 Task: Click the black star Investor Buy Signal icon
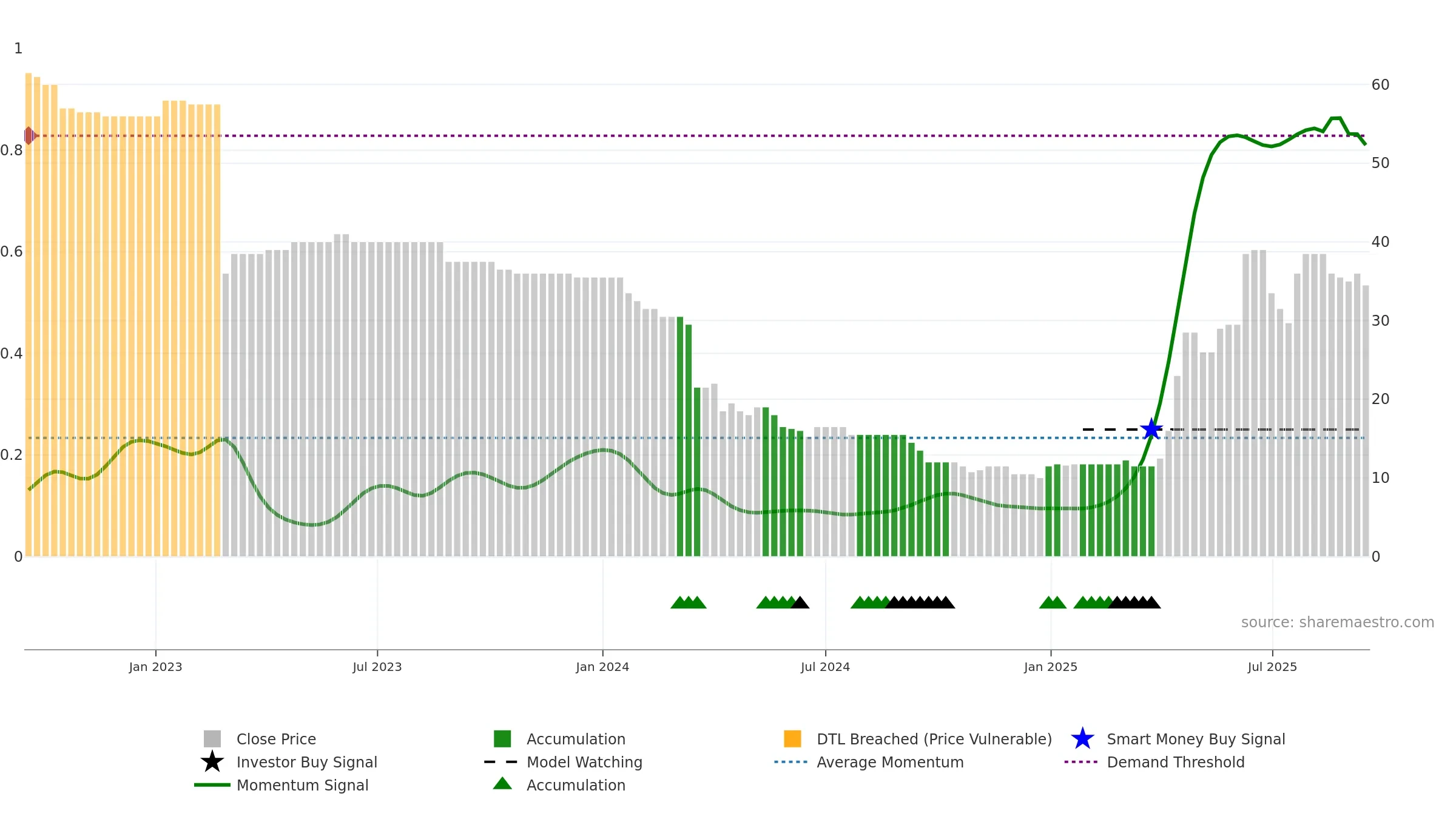pos(212,762)
